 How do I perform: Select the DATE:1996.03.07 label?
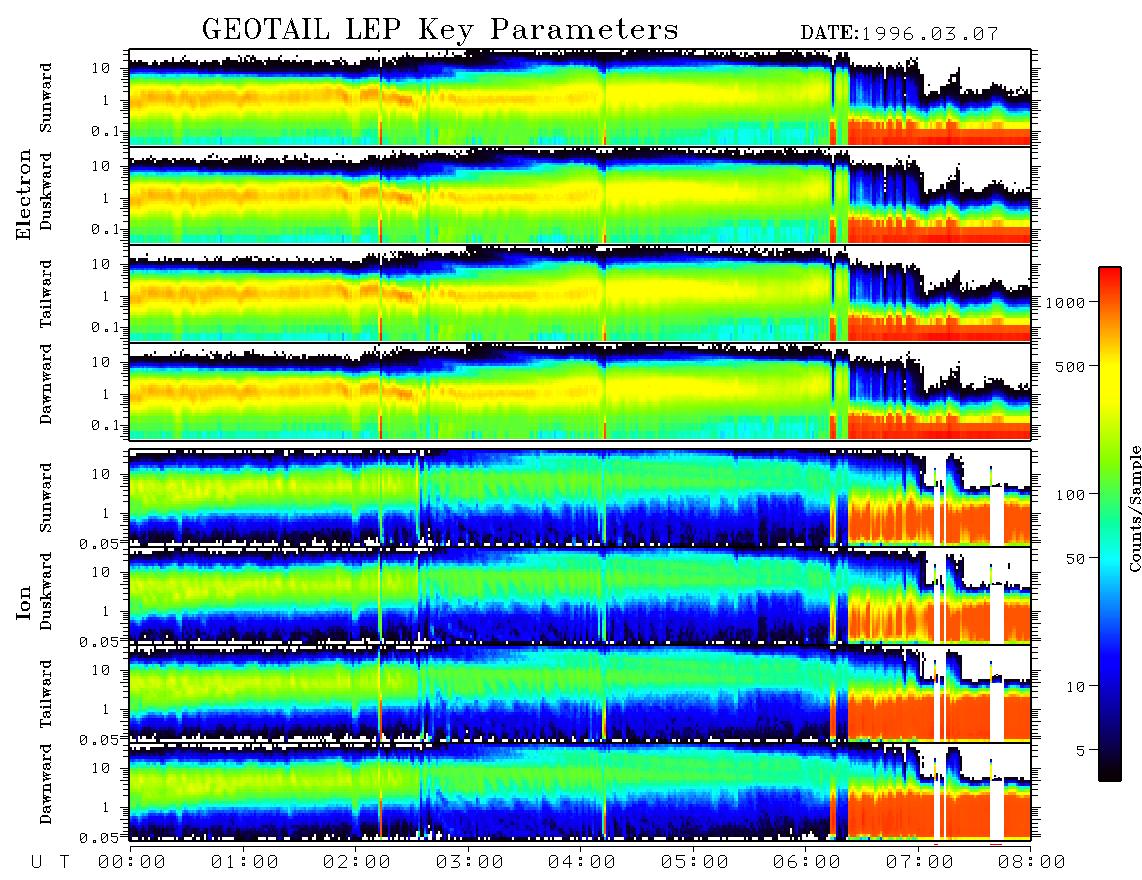click(x=899, y=34)
